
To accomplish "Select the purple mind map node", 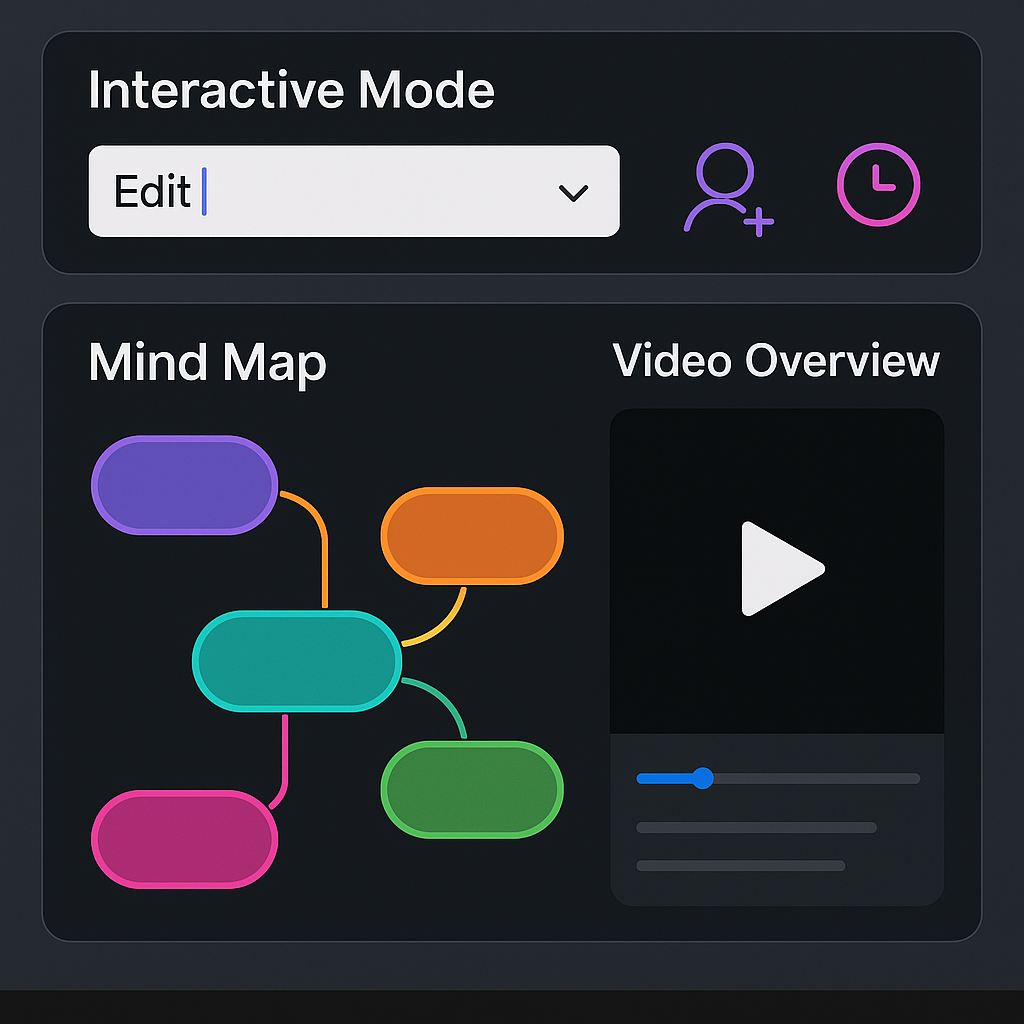I will coord(185,485).
